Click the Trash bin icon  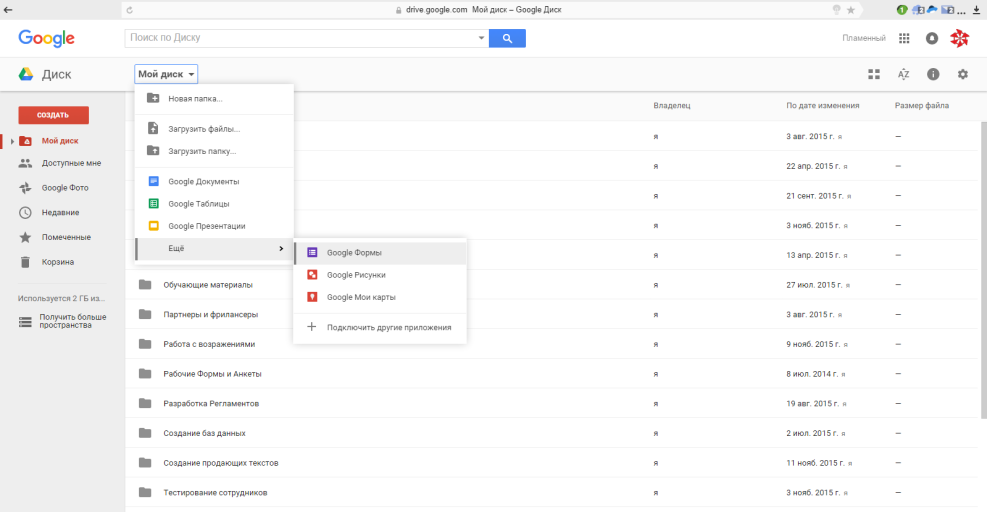(25, 262)
